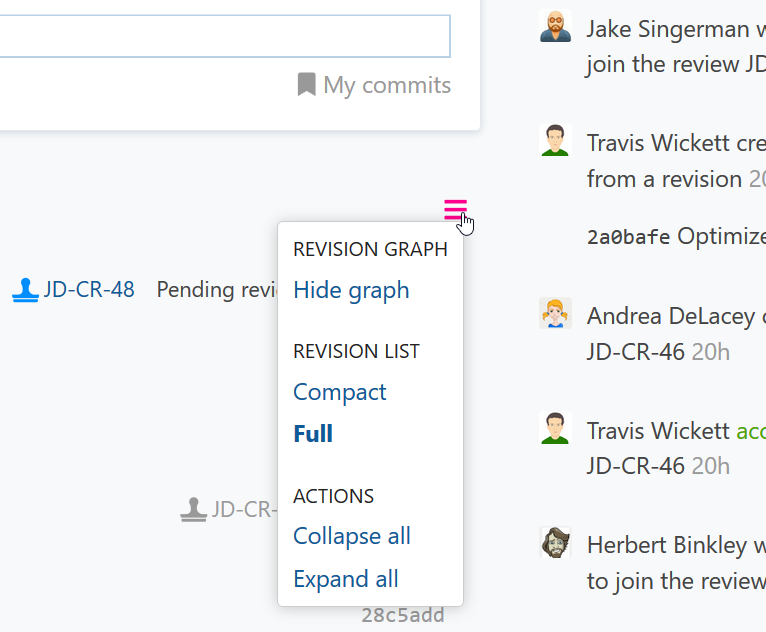Click Travis Wickett's avatar beside the accepted entry
Screen dimensions: 766x632
click(x=555, y=428)
